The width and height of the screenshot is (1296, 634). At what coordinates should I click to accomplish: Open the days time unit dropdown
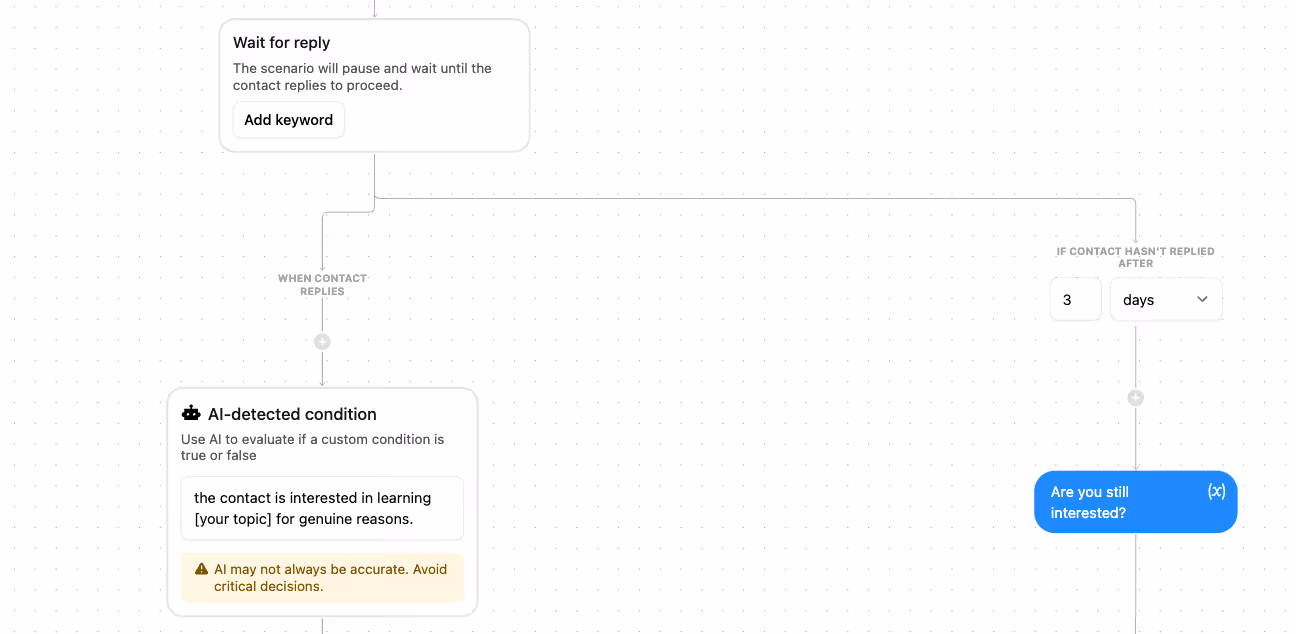[1166, 299]
